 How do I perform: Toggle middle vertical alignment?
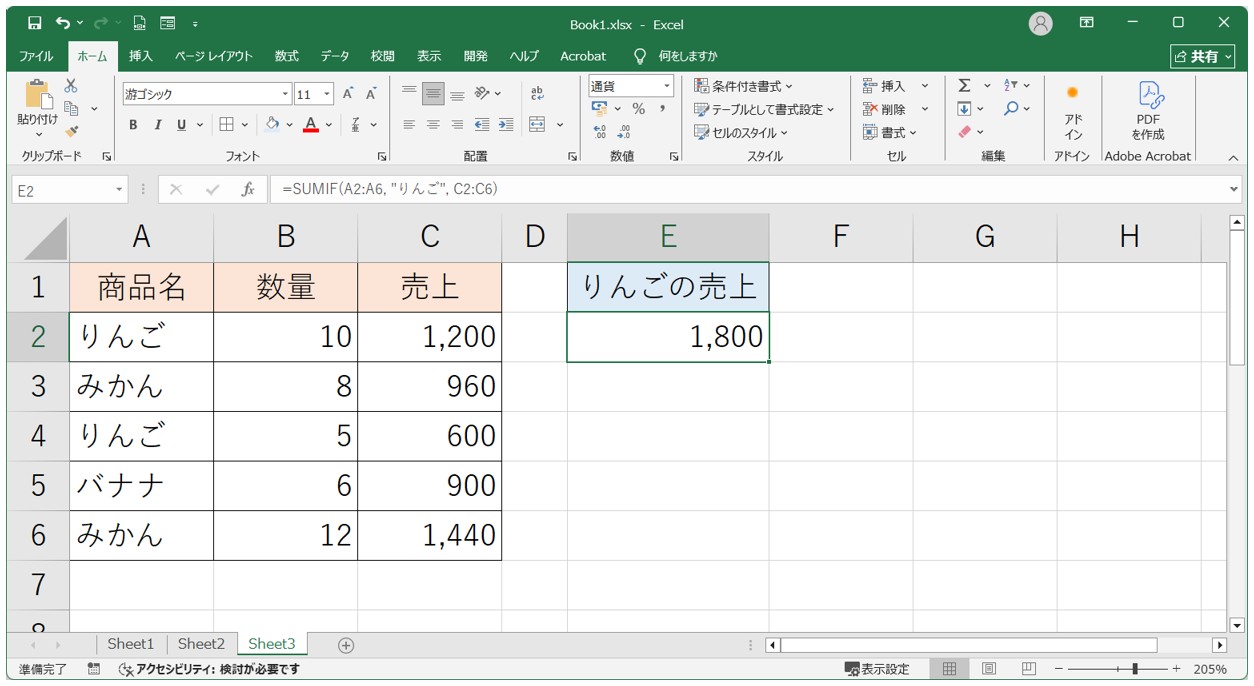[433, 94]
